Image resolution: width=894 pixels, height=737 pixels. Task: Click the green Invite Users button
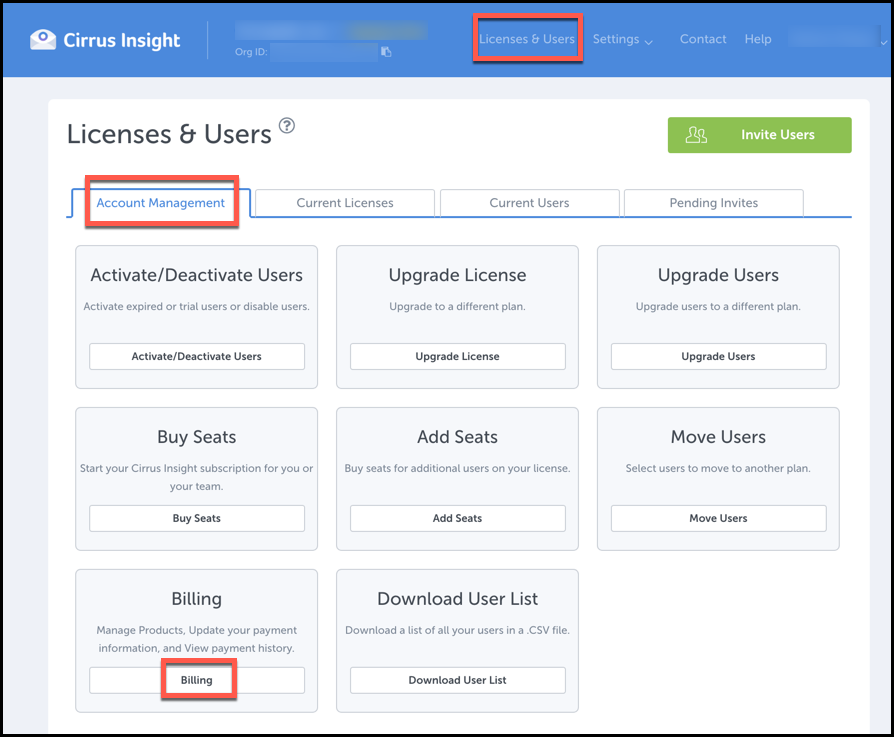[759, 135]
